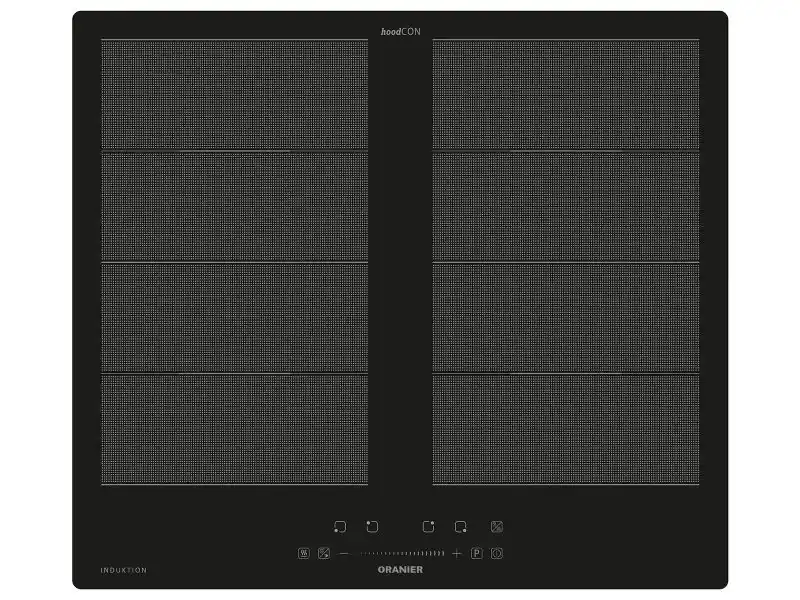Select the rear-right cooking zone icon
The height and width of the screenshot is (600, 800).
coord(429,527)
